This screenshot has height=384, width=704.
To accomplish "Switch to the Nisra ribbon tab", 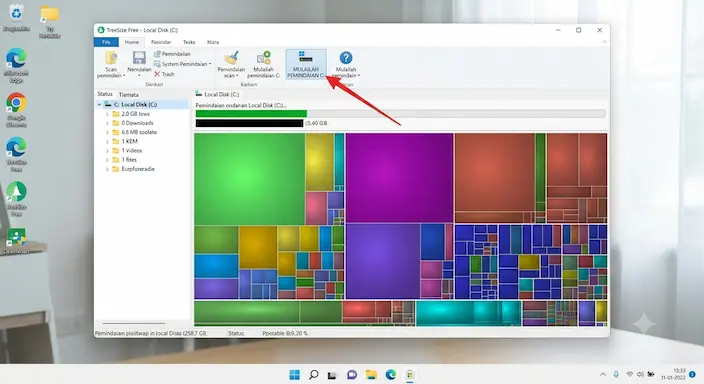I will click(213, 42).
